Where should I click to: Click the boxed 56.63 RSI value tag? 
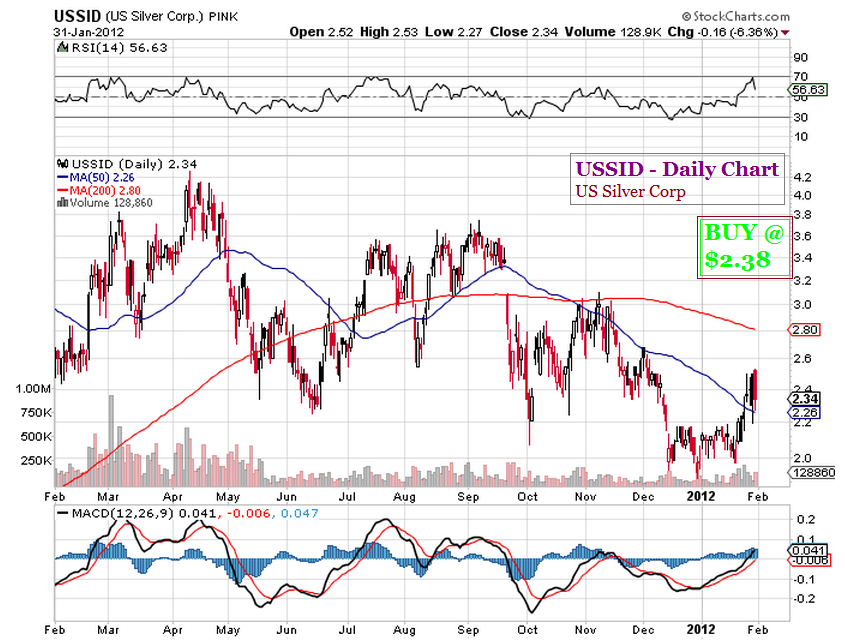tap(808, 89)
